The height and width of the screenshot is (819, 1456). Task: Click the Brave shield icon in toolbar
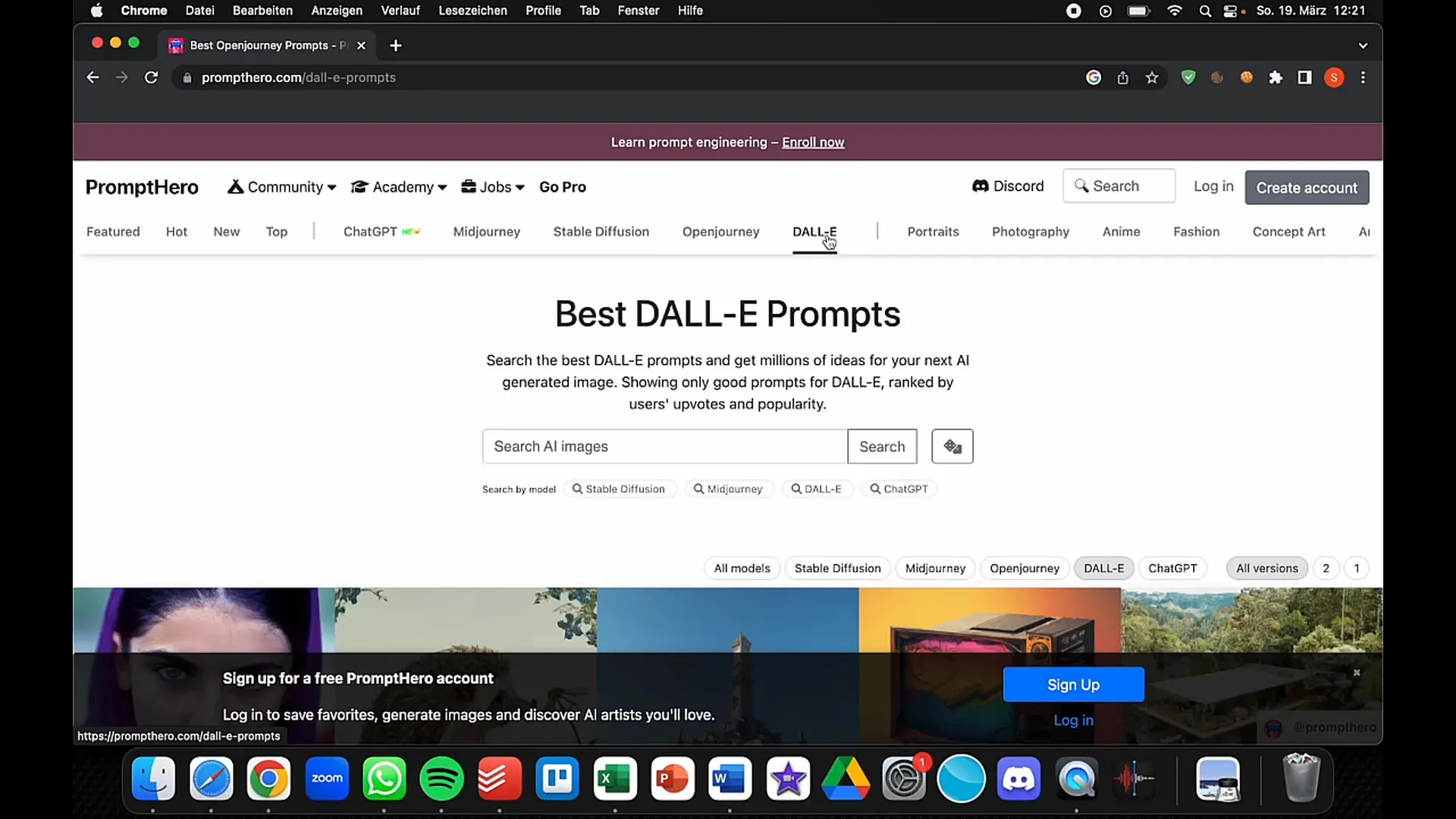coord(1188,77)
